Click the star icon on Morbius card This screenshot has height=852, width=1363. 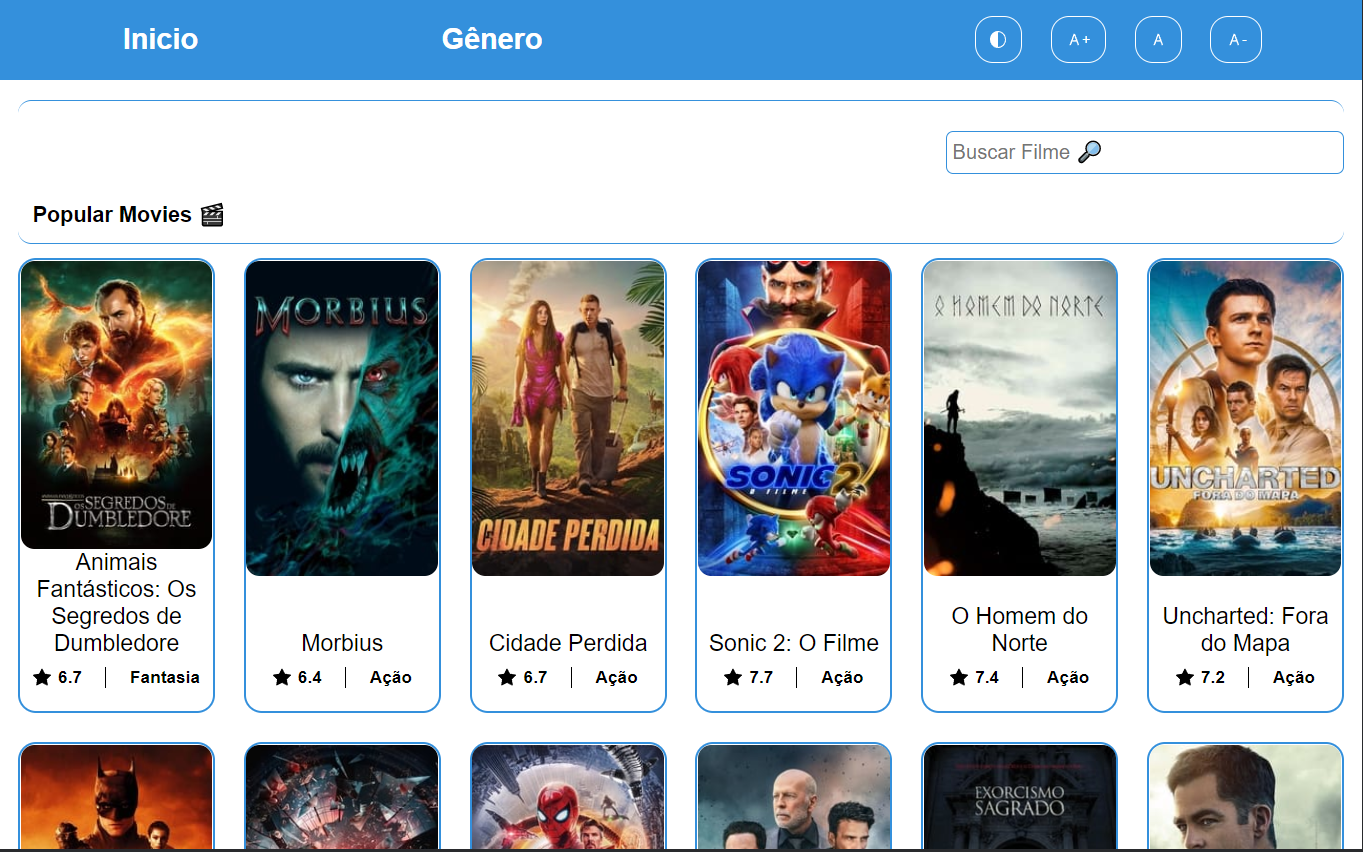[x=282, y=677]
